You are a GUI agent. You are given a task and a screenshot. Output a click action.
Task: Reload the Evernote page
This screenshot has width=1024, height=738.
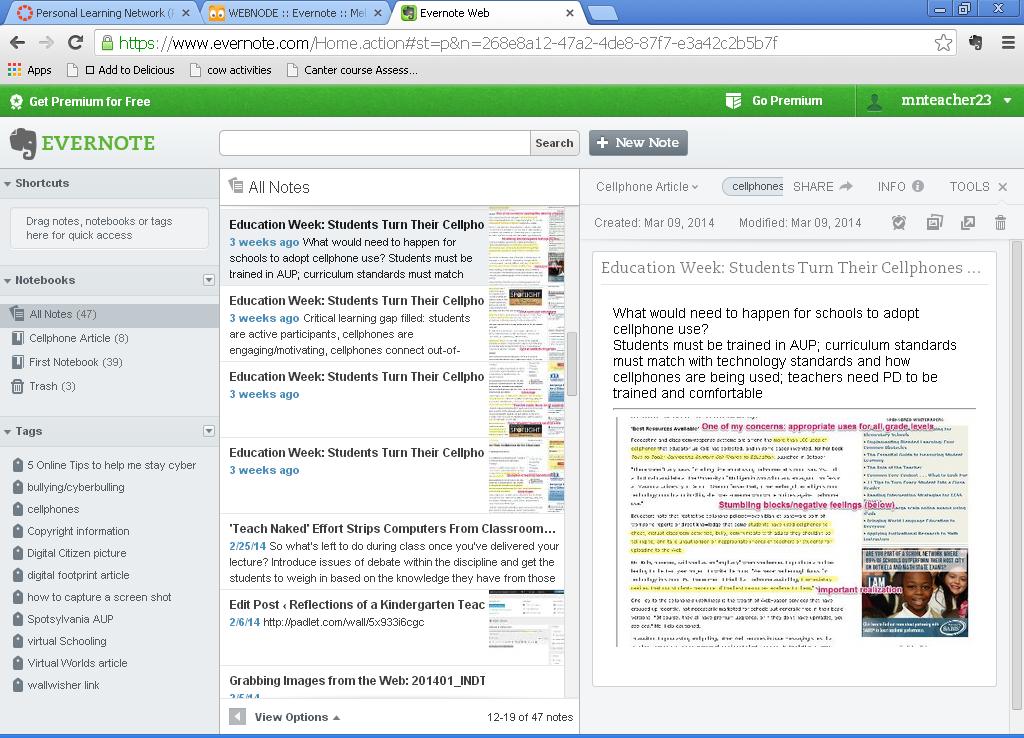point(76,43)
